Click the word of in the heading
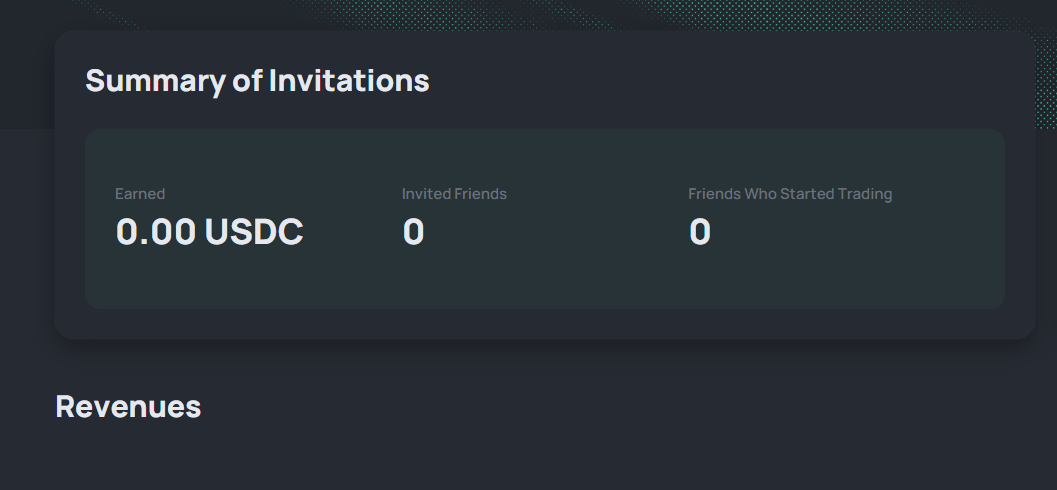This screenshot has width=1057, height=490. click(x=247, y=80)
